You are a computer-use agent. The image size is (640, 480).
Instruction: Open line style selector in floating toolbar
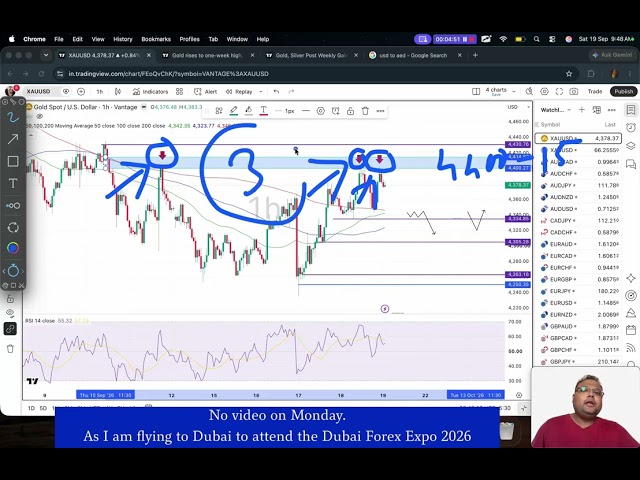(306, 111)
